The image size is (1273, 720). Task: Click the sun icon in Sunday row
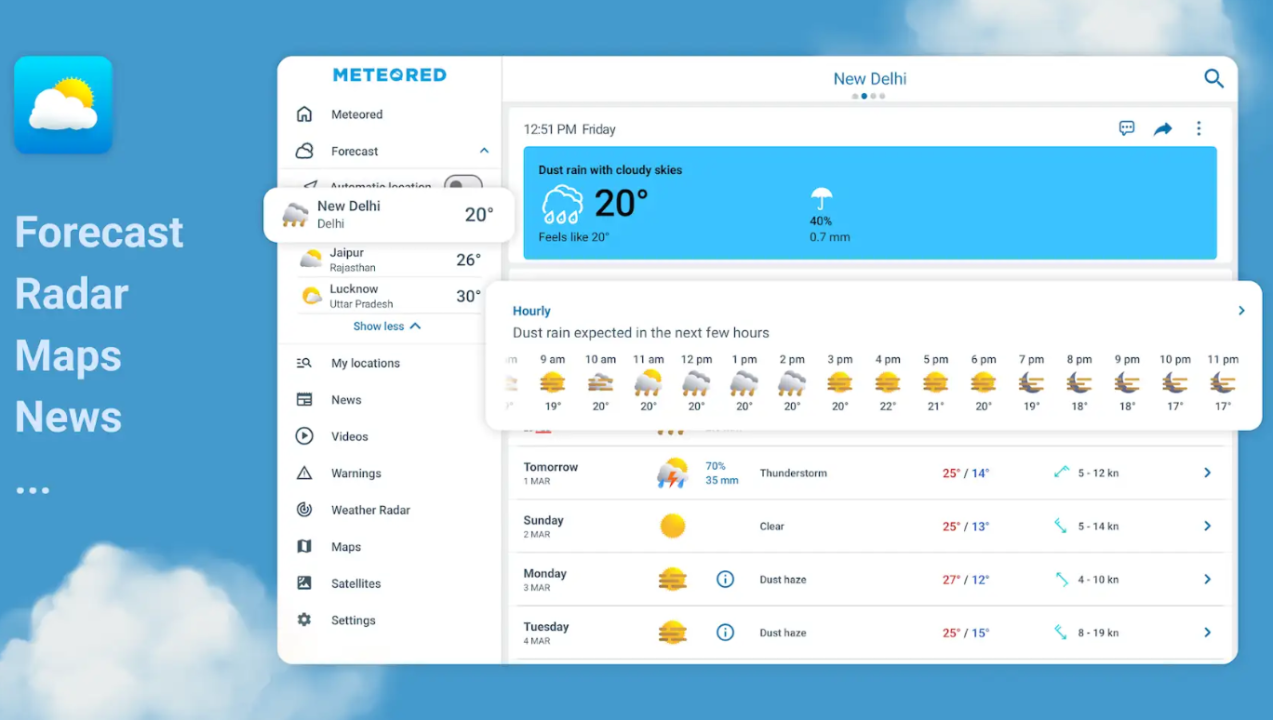(672, 526)
